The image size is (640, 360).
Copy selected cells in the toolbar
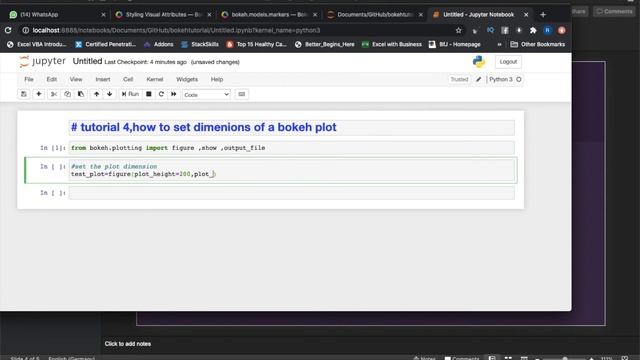click(67, 94)
